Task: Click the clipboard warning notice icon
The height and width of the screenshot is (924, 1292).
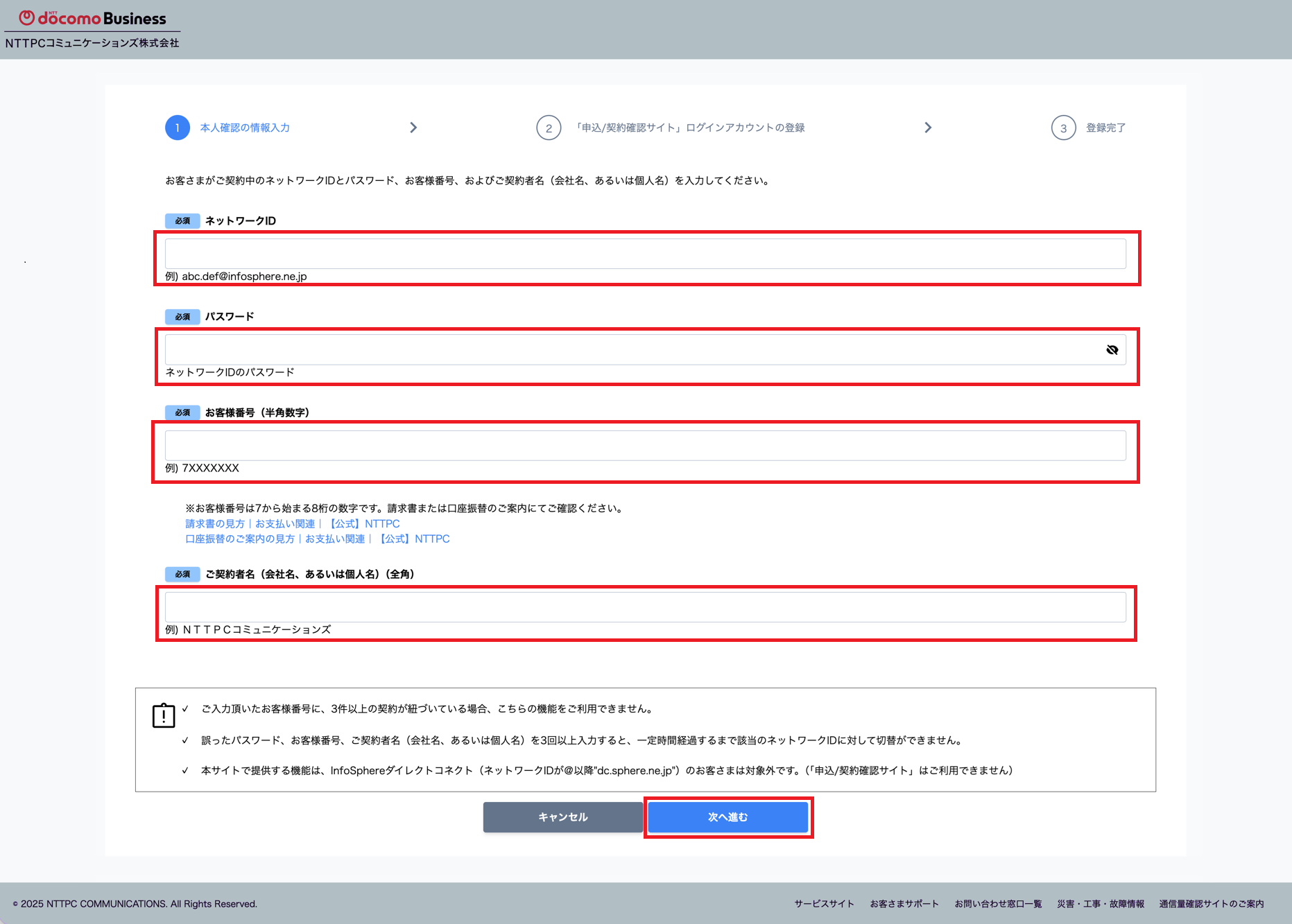Action: pos(164,715)
